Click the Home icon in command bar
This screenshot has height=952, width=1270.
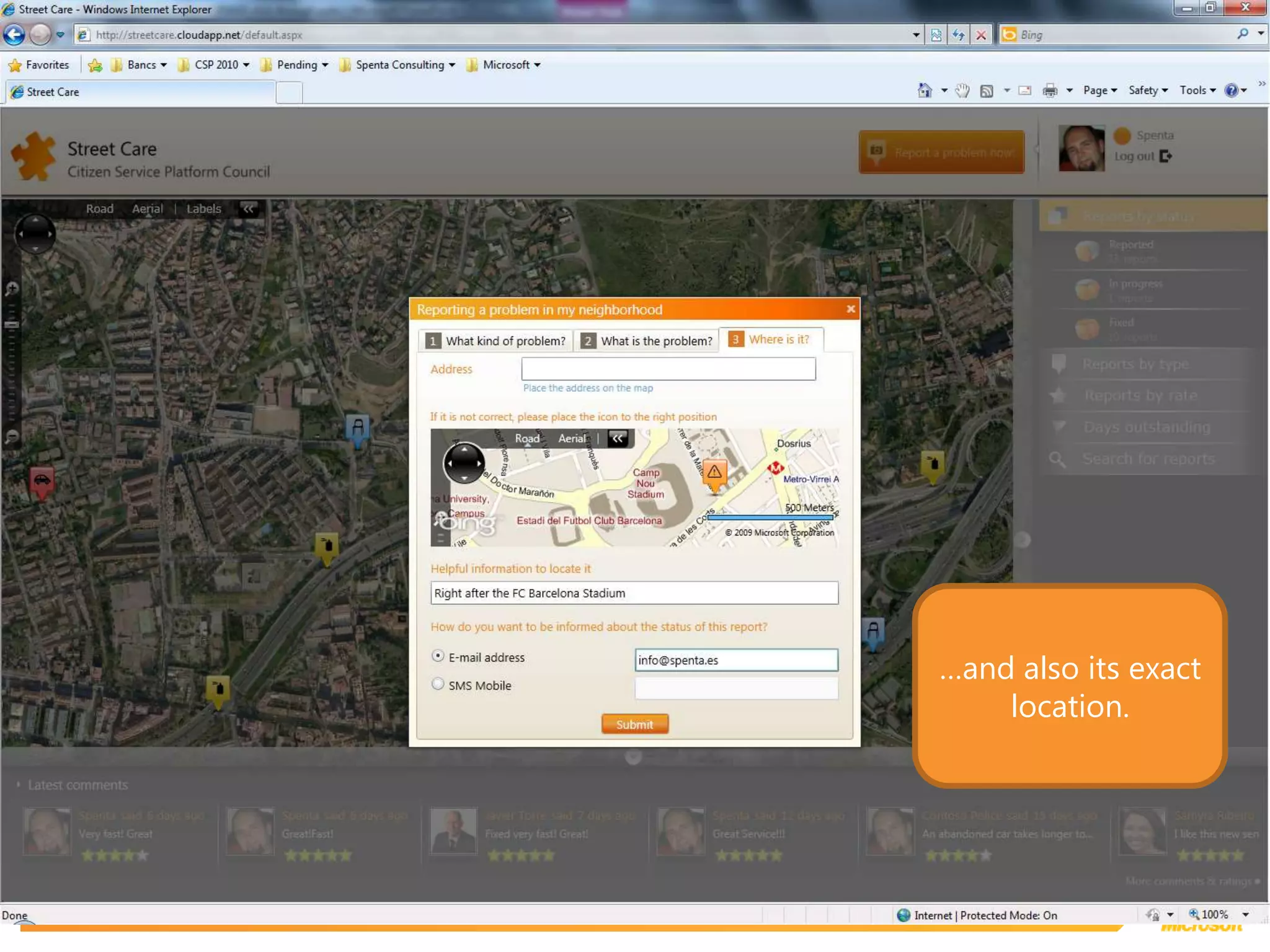pyautogui.click(x=925, y=90)
